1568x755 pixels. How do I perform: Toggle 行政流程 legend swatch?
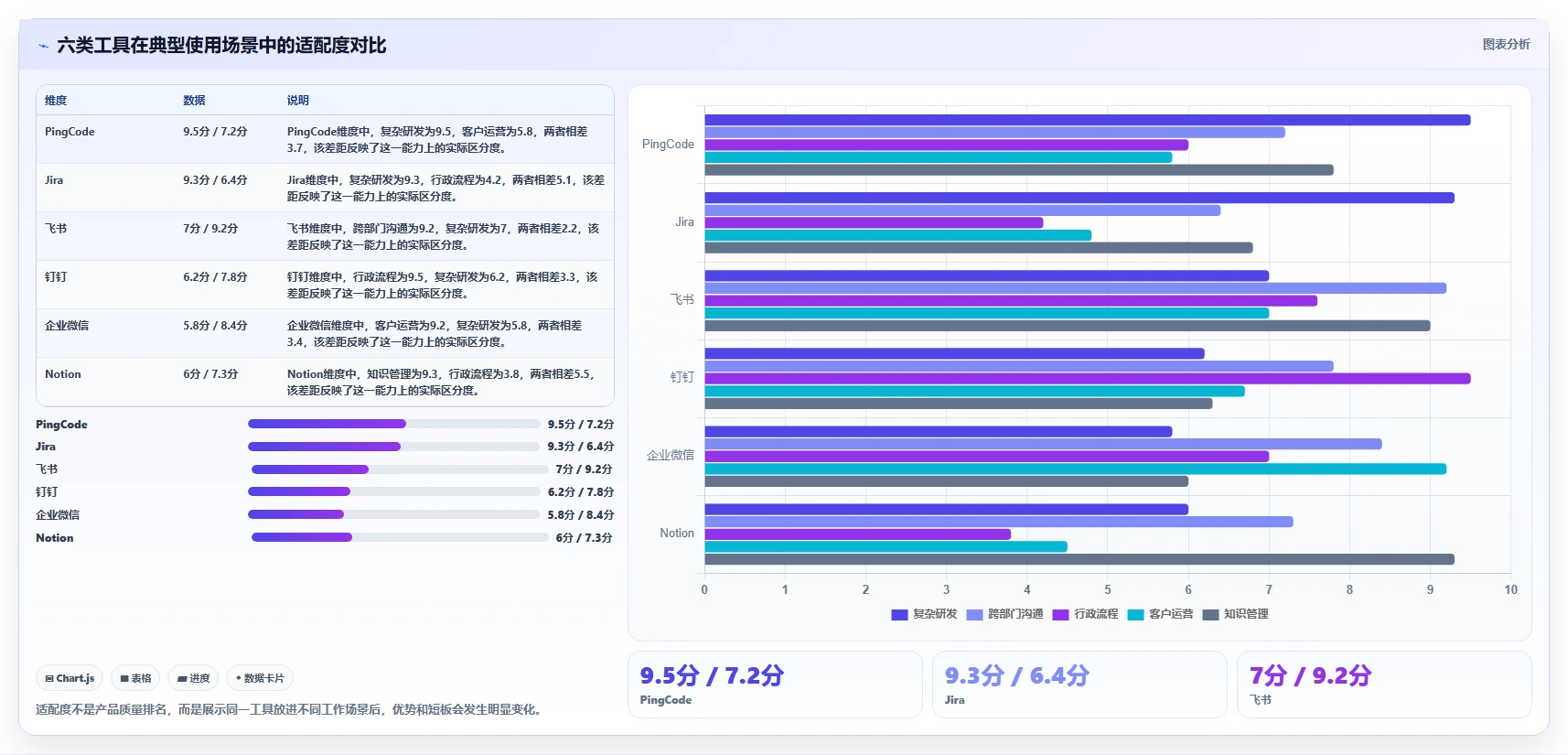1060,615
